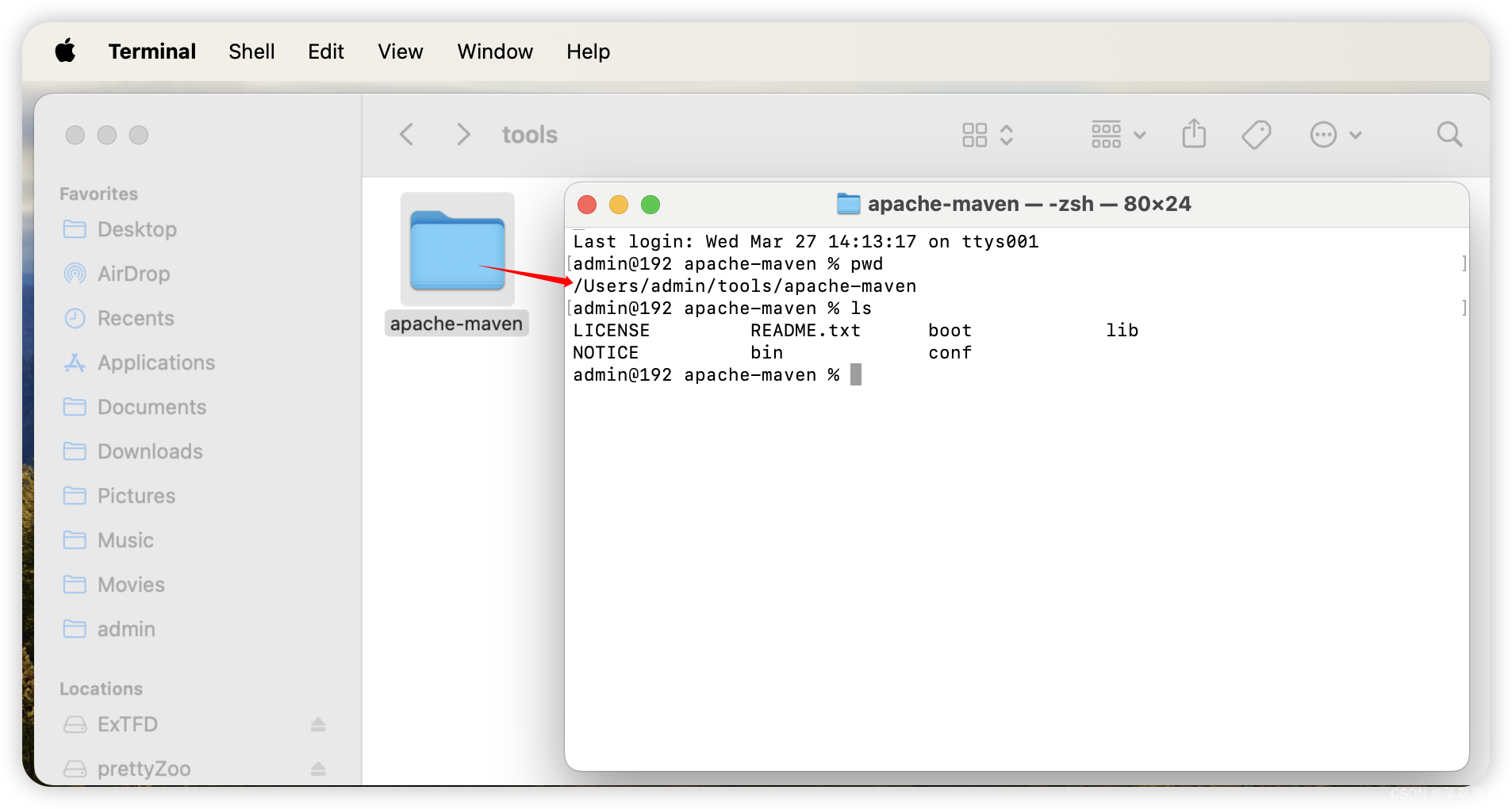Open the Edit menu
The height and width of the screenshot is (809, 1512).
pos(325,52)
